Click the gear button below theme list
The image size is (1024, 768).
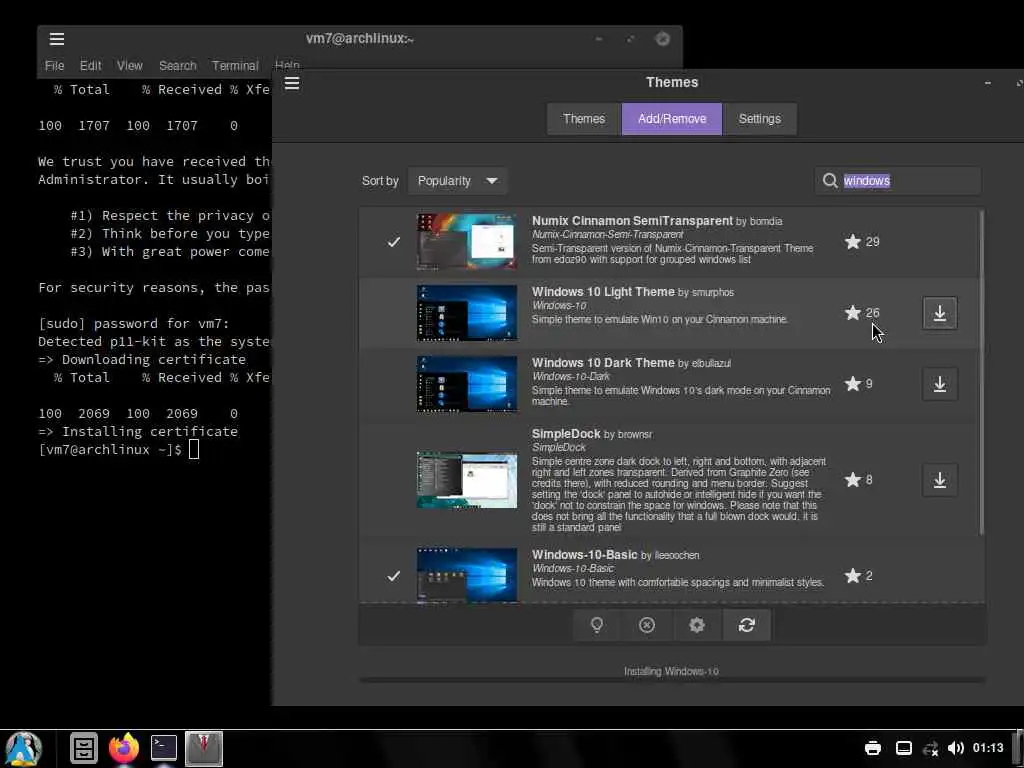tap(697, 625)
